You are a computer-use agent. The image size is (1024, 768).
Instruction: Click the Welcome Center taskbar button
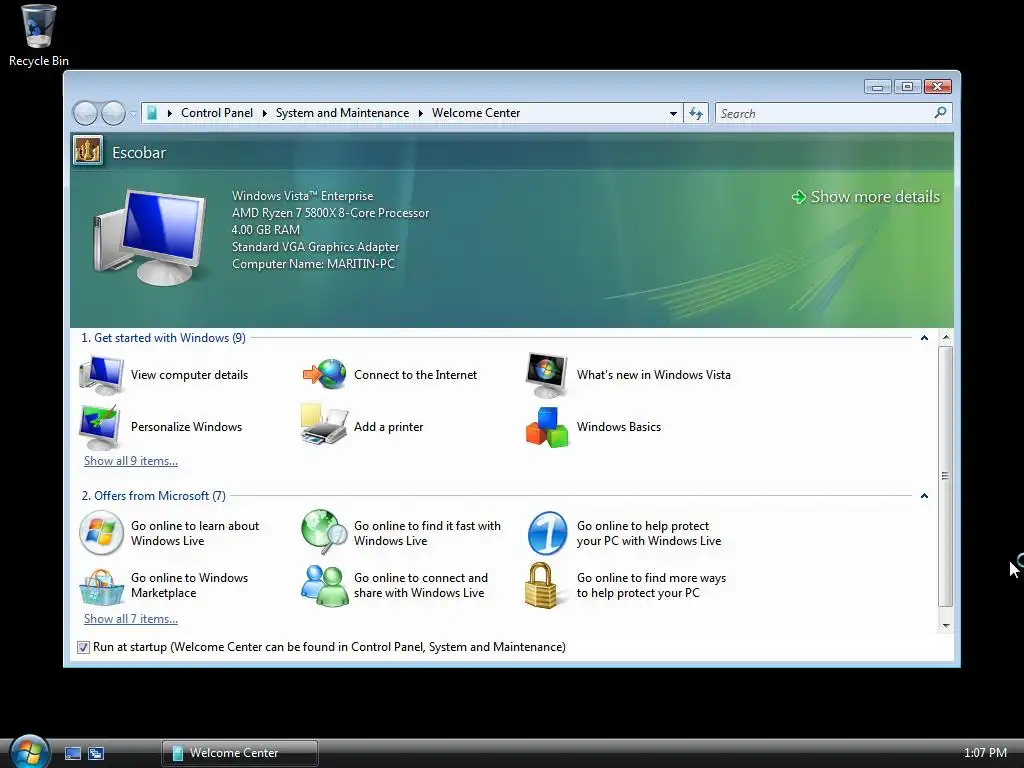coord(240,753)
